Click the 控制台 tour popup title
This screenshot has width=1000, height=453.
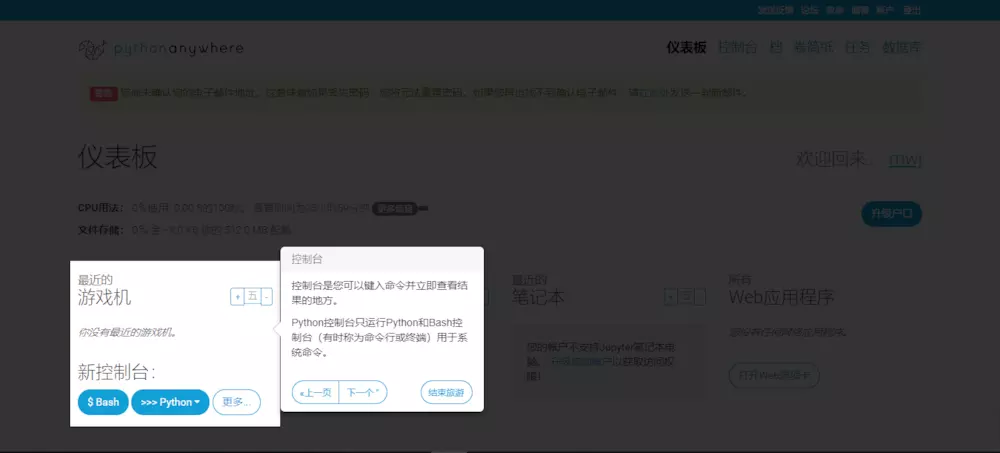(x=307, y=259)
